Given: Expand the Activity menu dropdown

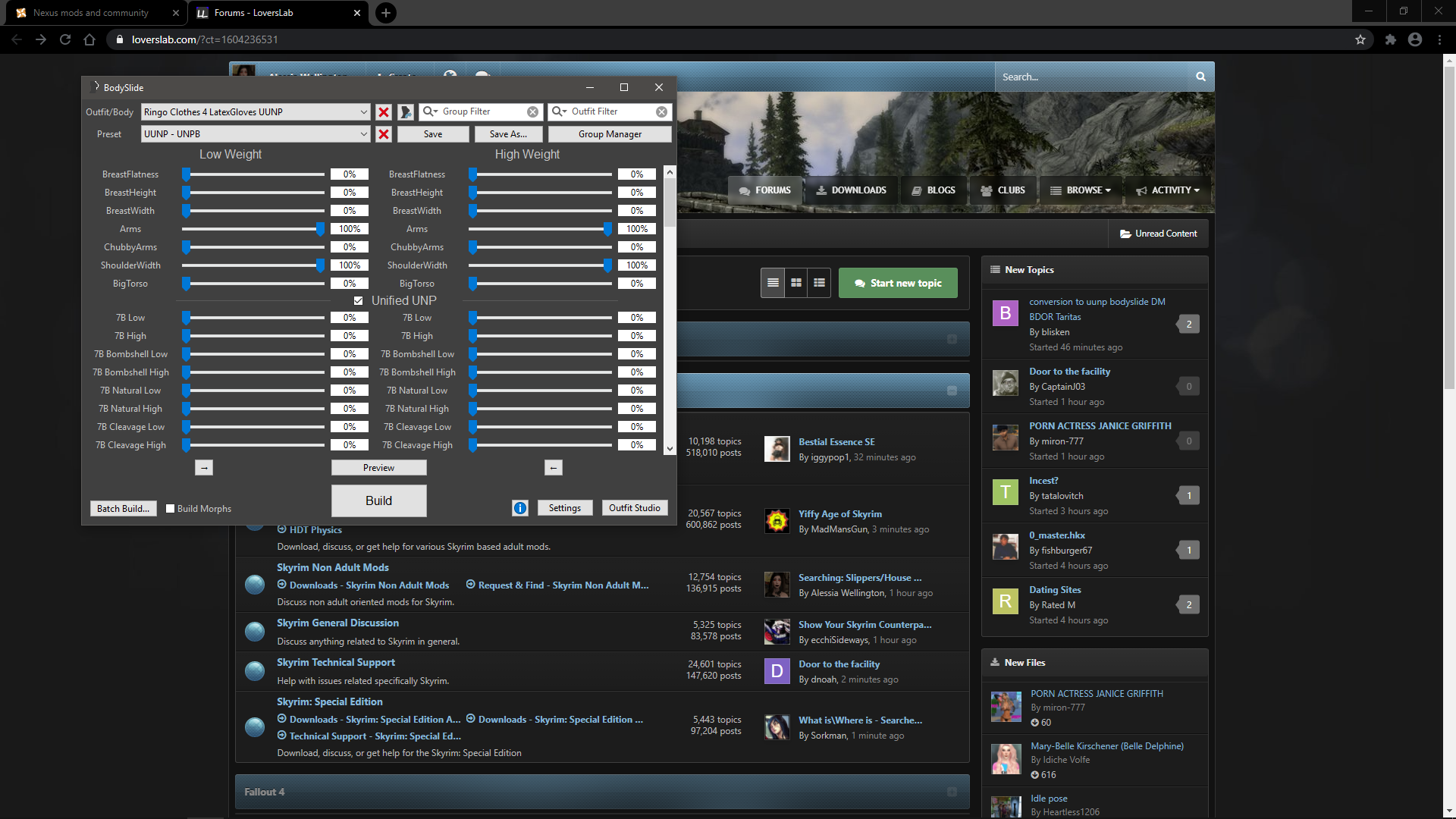Looking at the screenshot, I should 1168,190.
